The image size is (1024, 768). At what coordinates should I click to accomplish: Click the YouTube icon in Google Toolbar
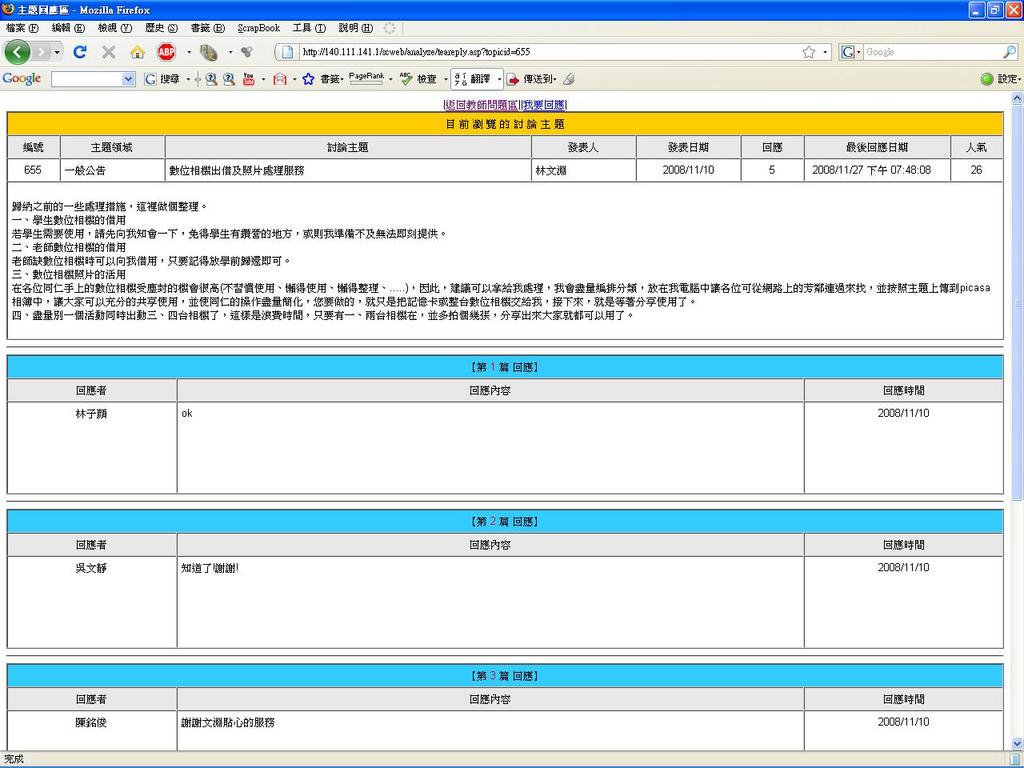[x=248, y=79]
